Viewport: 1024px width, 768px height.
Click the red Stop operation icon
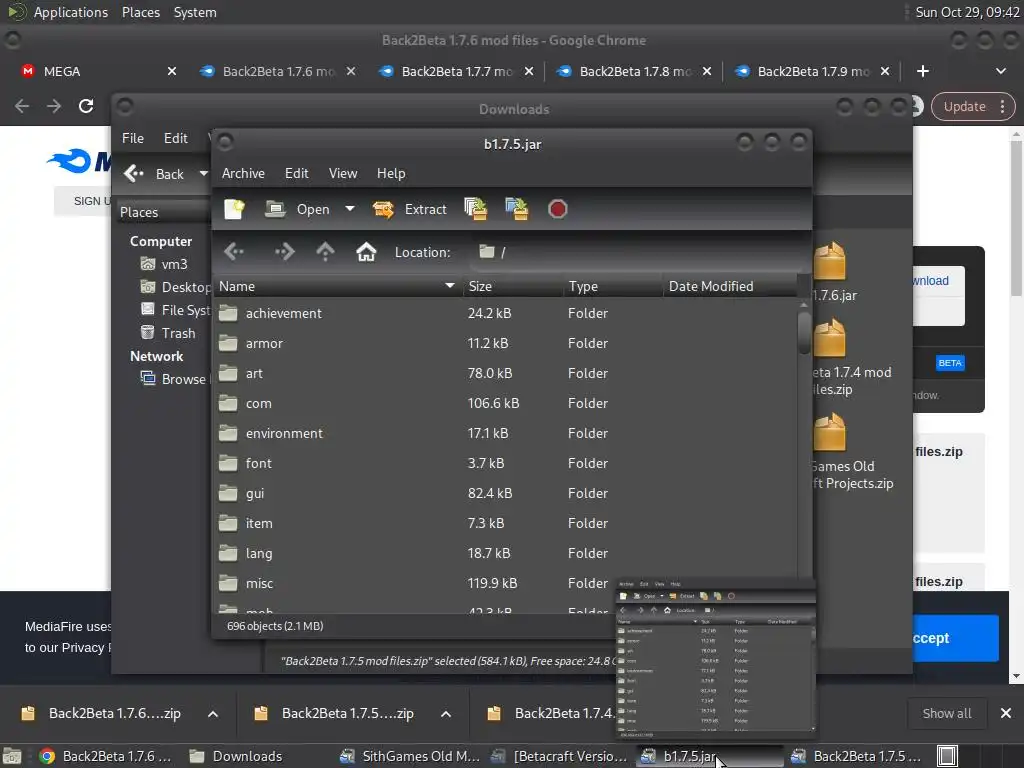coord(557,209)
